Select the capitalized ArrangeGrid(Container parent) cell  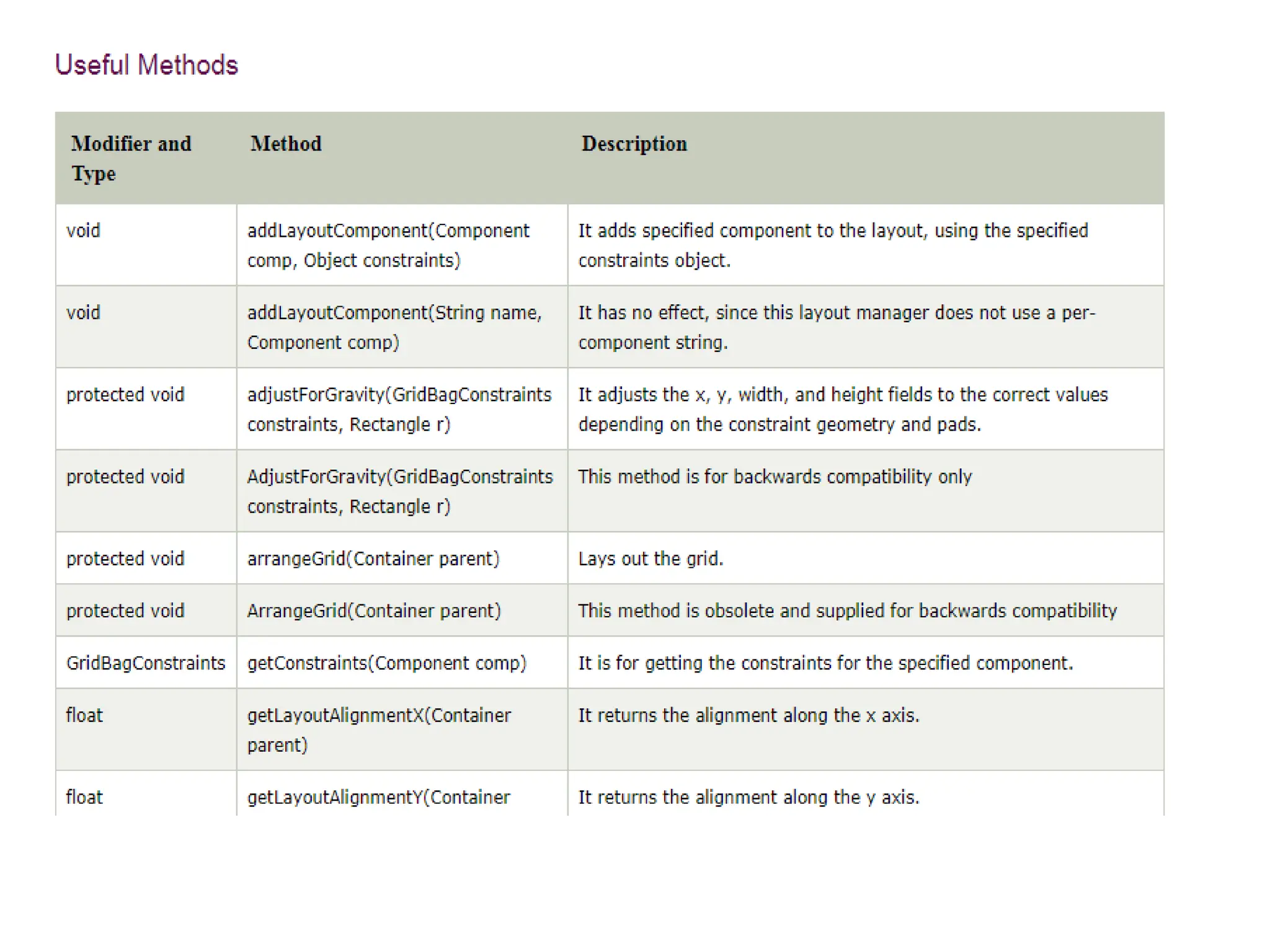(374, 610)
